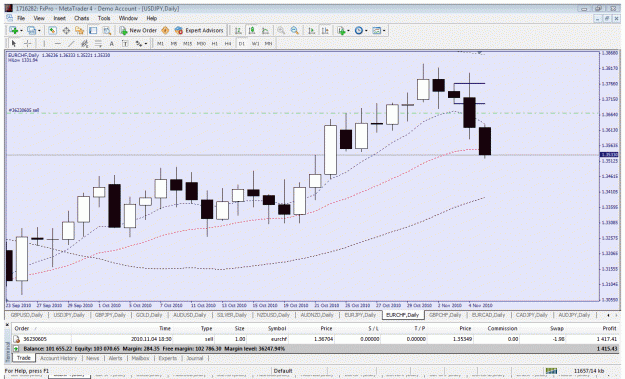Zoom in on the chart

point(281,31)
